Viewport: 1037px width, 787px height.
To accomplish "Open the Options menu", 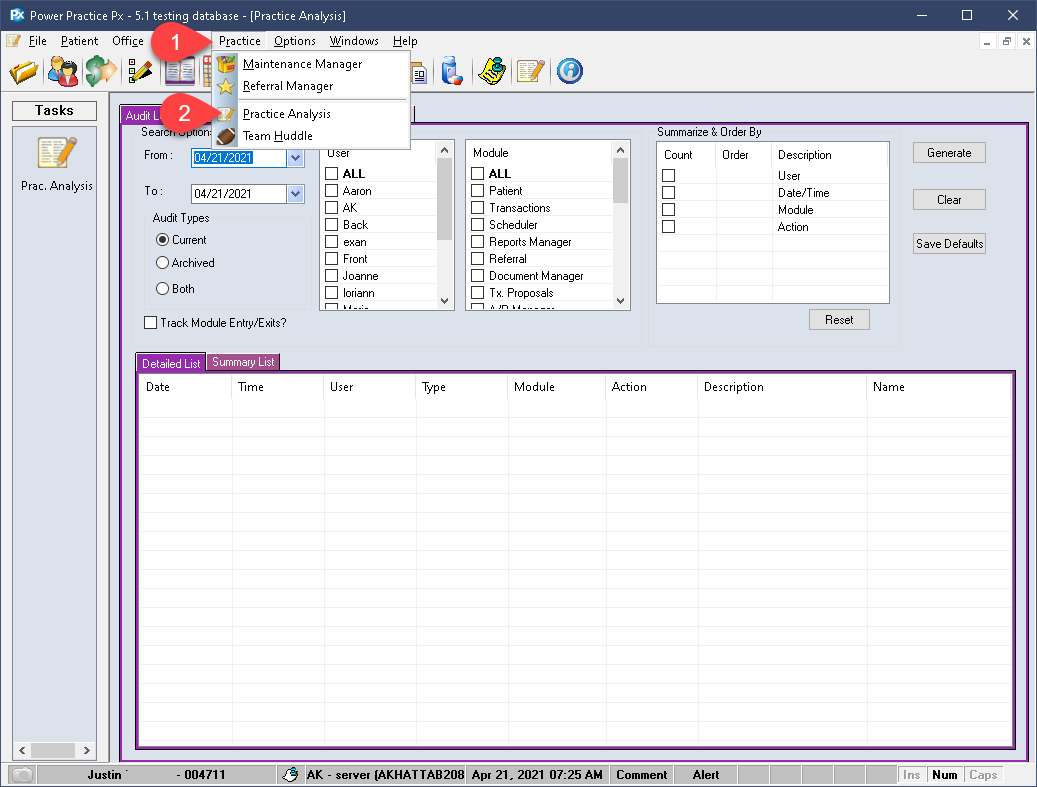I will coord(294,41).
